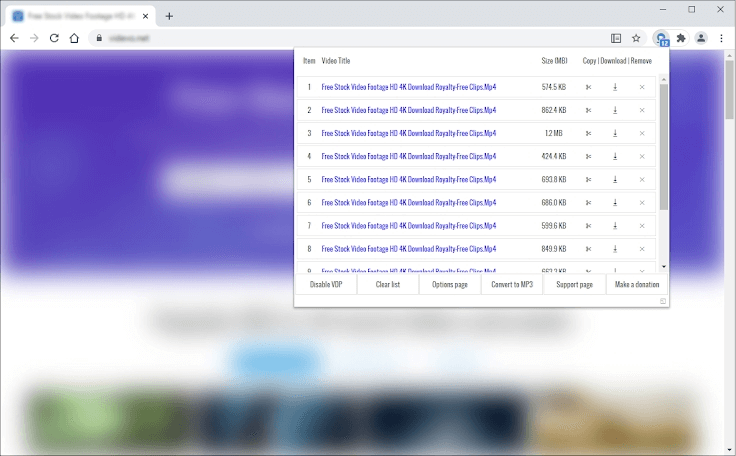Go to the browser home page
The height and width of the screenshot is (456, 736).
(74, 39)
